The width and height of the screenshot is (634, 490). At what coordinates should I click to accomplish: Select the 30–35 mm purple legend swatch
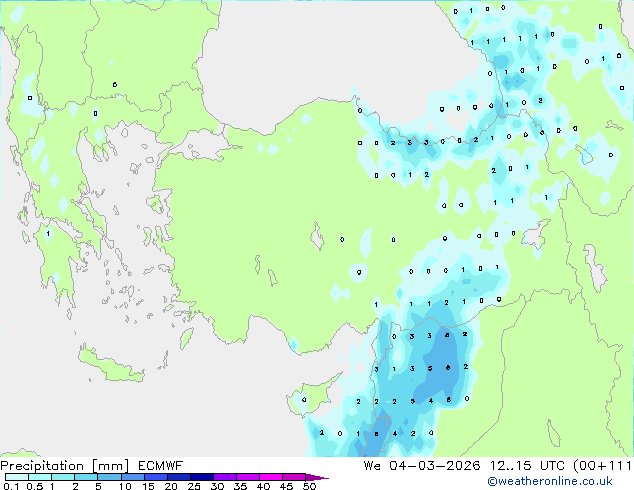(x=224, y=477)
